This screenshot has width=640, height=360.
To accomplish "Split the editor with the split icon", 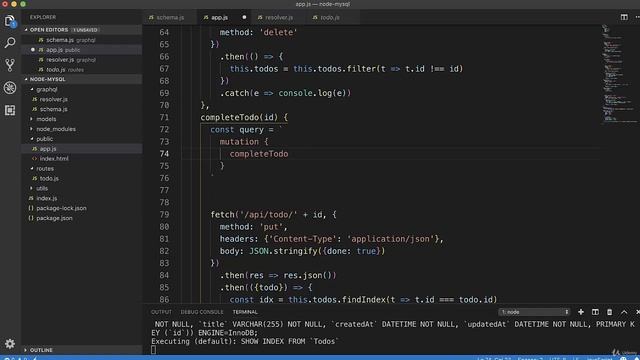I will tap(624, 17).
